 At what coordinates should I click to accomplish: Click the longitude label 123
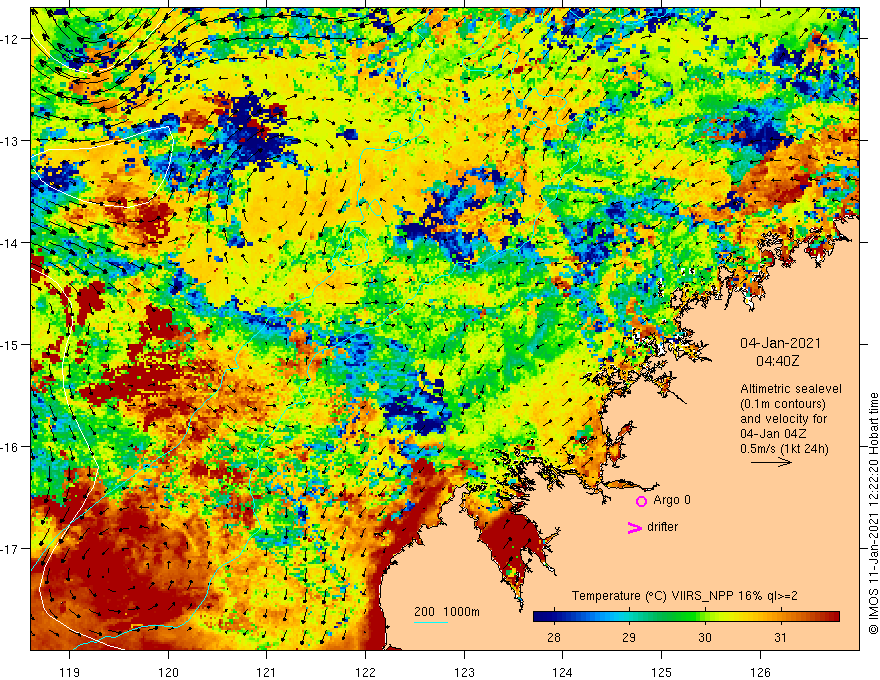tap(464, 672)
